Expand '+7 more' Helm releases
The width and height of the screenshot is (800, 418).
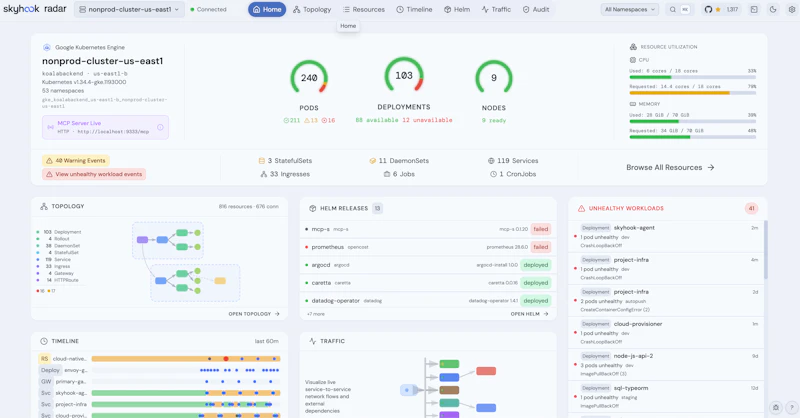pos(315,314)
